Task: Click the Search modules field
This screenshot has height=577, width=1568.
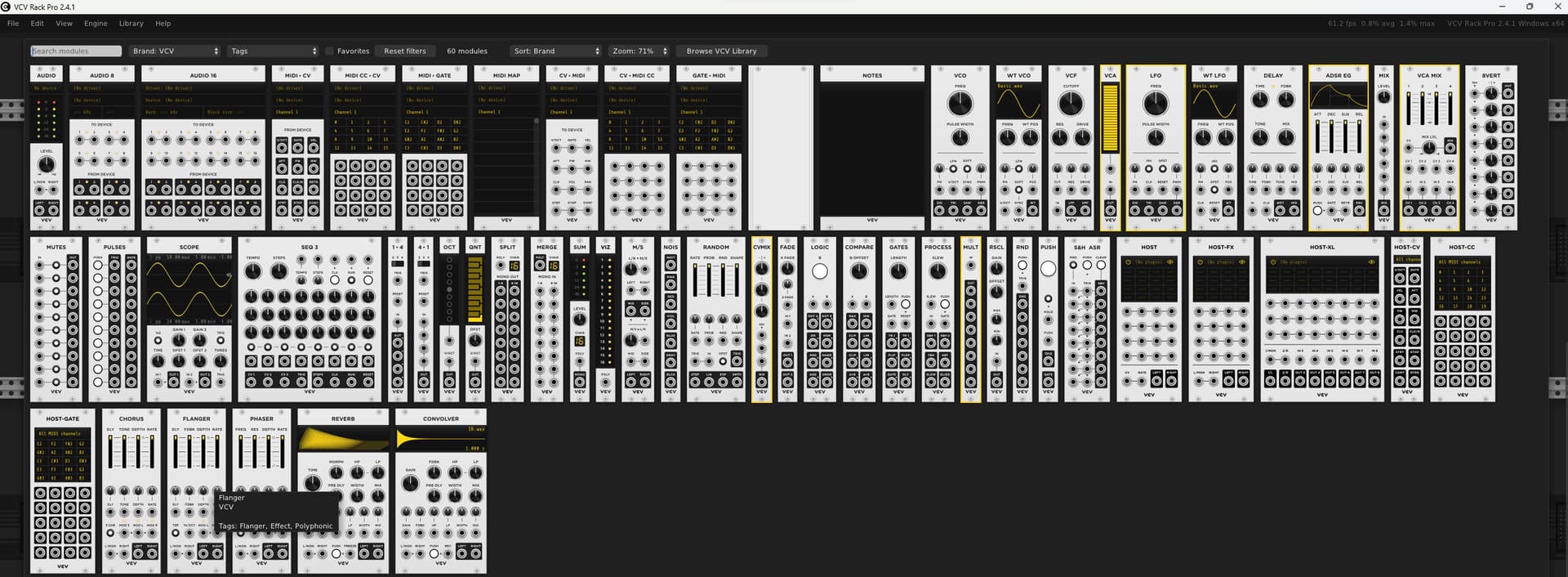Action: pos(76,51)
